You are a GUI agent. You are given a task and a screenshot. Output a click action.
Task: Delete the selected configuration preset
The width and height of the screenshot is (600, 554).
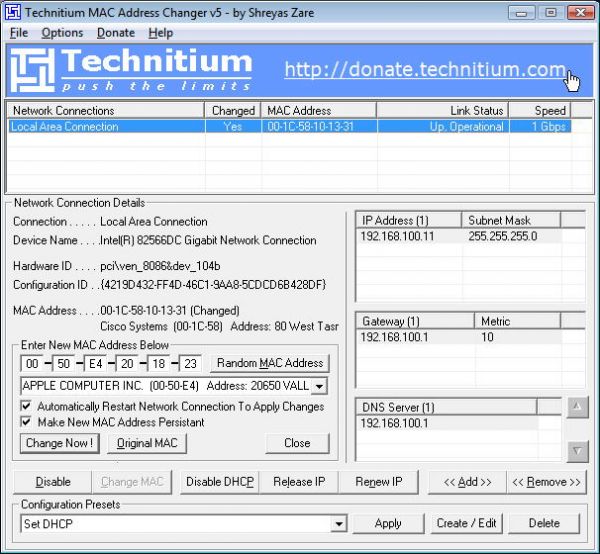[x=544, y=523]
